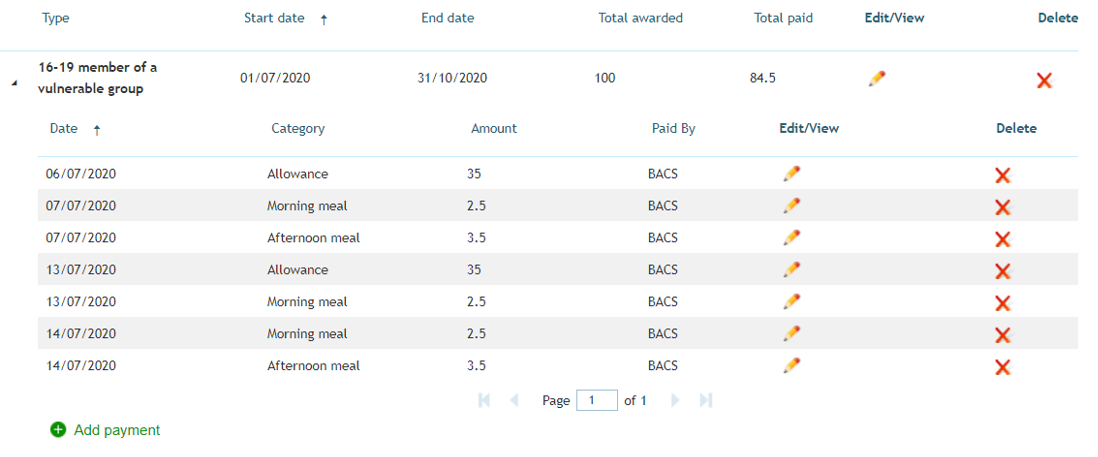Focus the page number input box

[597, 400]
